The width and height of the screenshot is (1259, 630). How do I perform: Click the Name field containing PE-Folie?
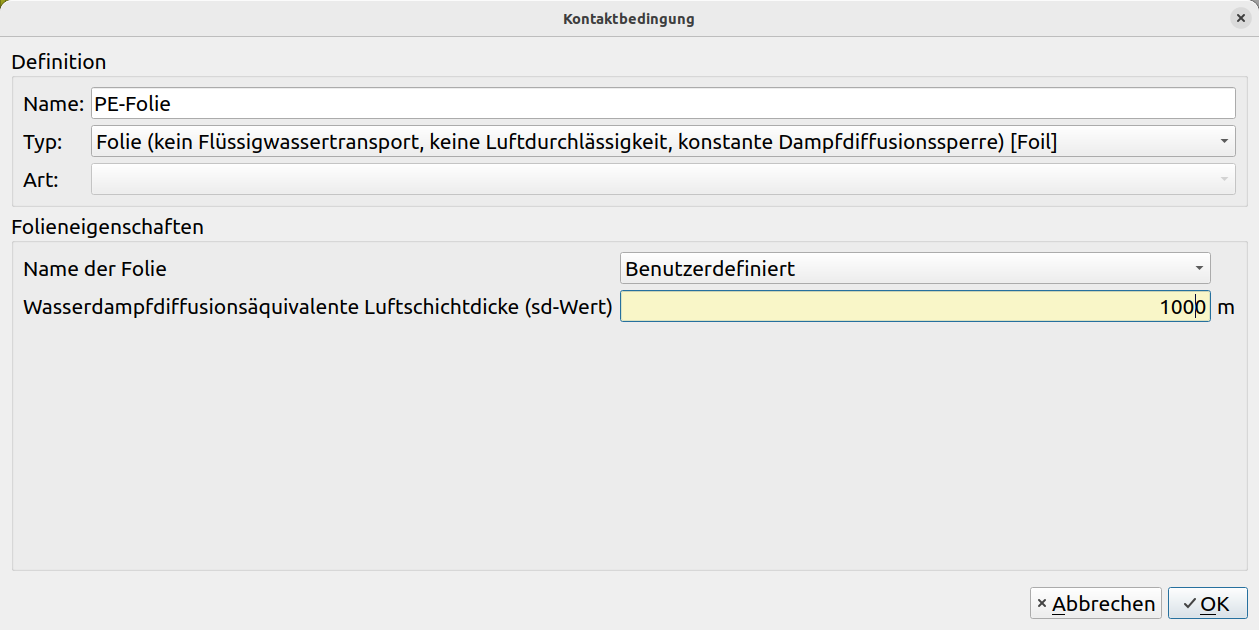[x=663, y=104]
